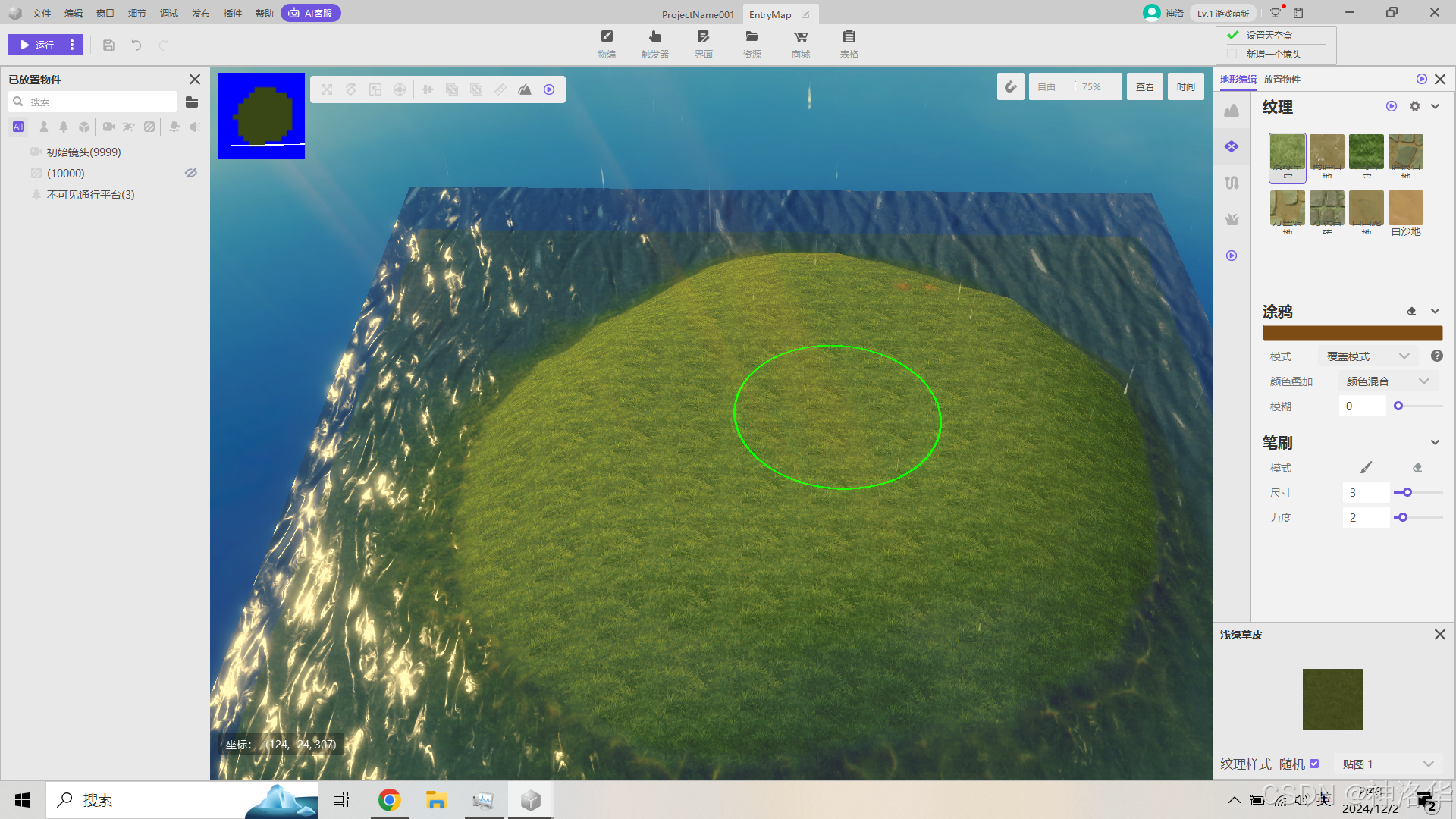
Task: Select the eraser brush mode
Action: pyautogui.click(x=1417, y=468)
